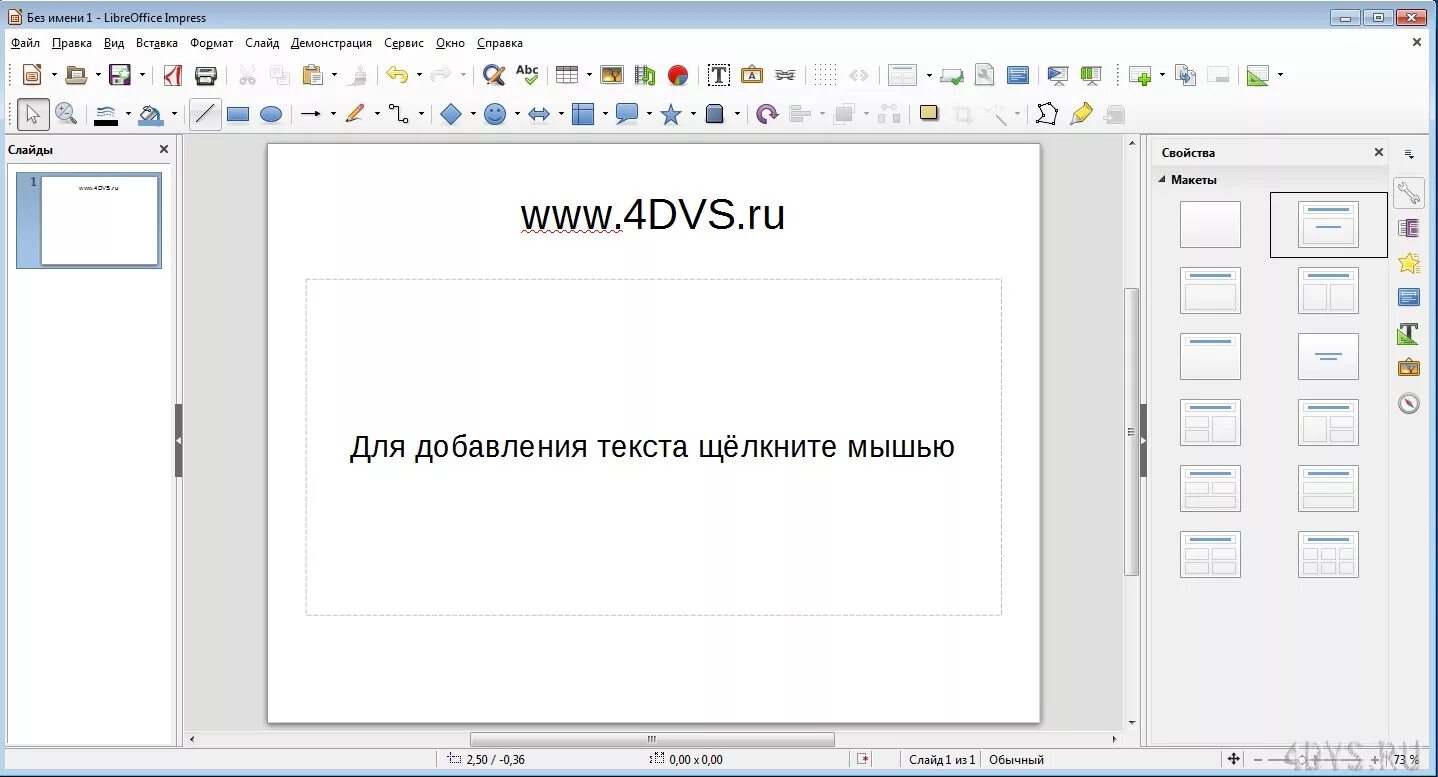Viewport: 1438px width, 777px height.
Task: Insert text box T icon
Action: pyautogui.click(x=718, y=75)
